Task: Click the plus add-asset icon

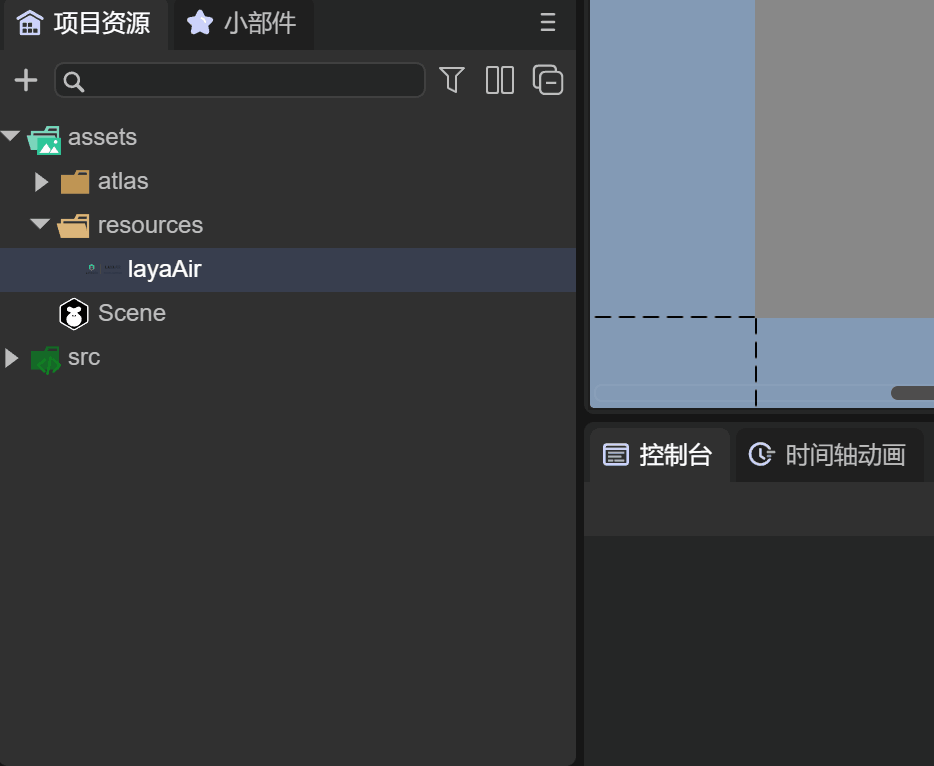Action: [26, 80]
